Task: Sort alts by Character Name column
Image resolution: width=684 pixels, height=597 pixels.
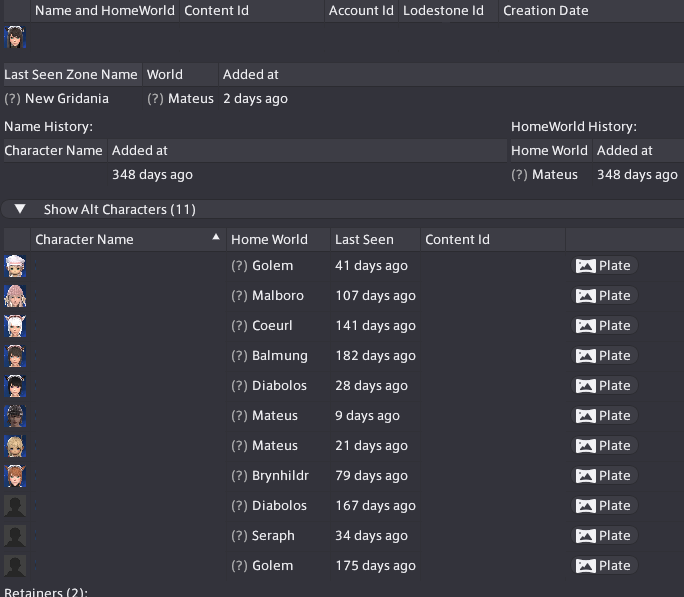Action: [128, 239]
